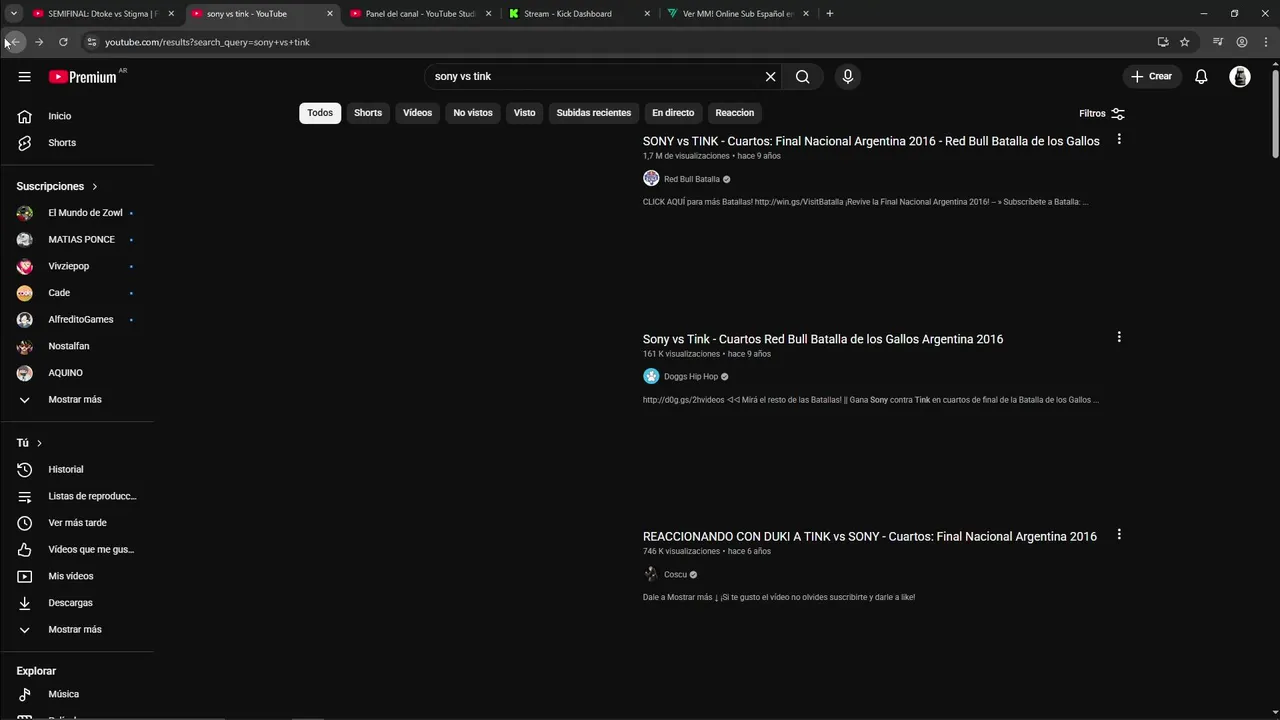Image resolution: width=1280 pixels, height=720 pixels.
Task: Expand Suscripciones section chevron
Action: tap(95, 187)
